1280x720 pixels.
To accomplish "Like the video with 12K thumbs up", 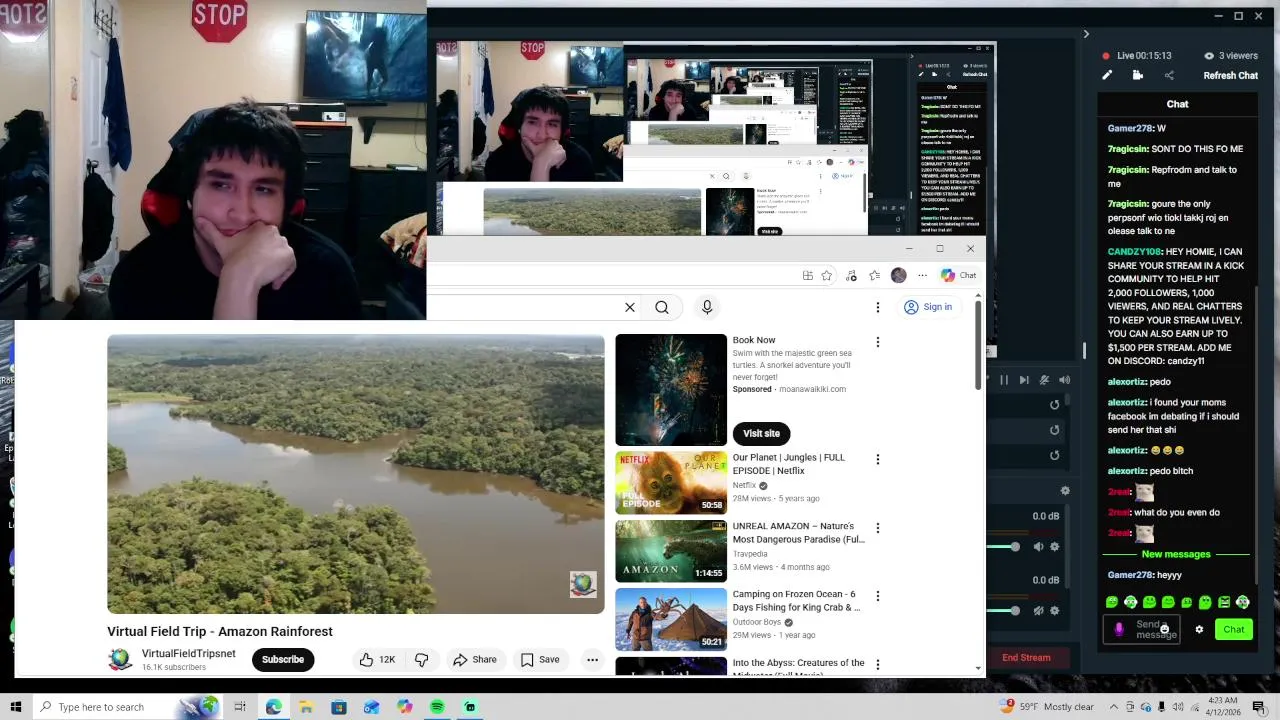I will pyautogui.click(x=377, y=659).
